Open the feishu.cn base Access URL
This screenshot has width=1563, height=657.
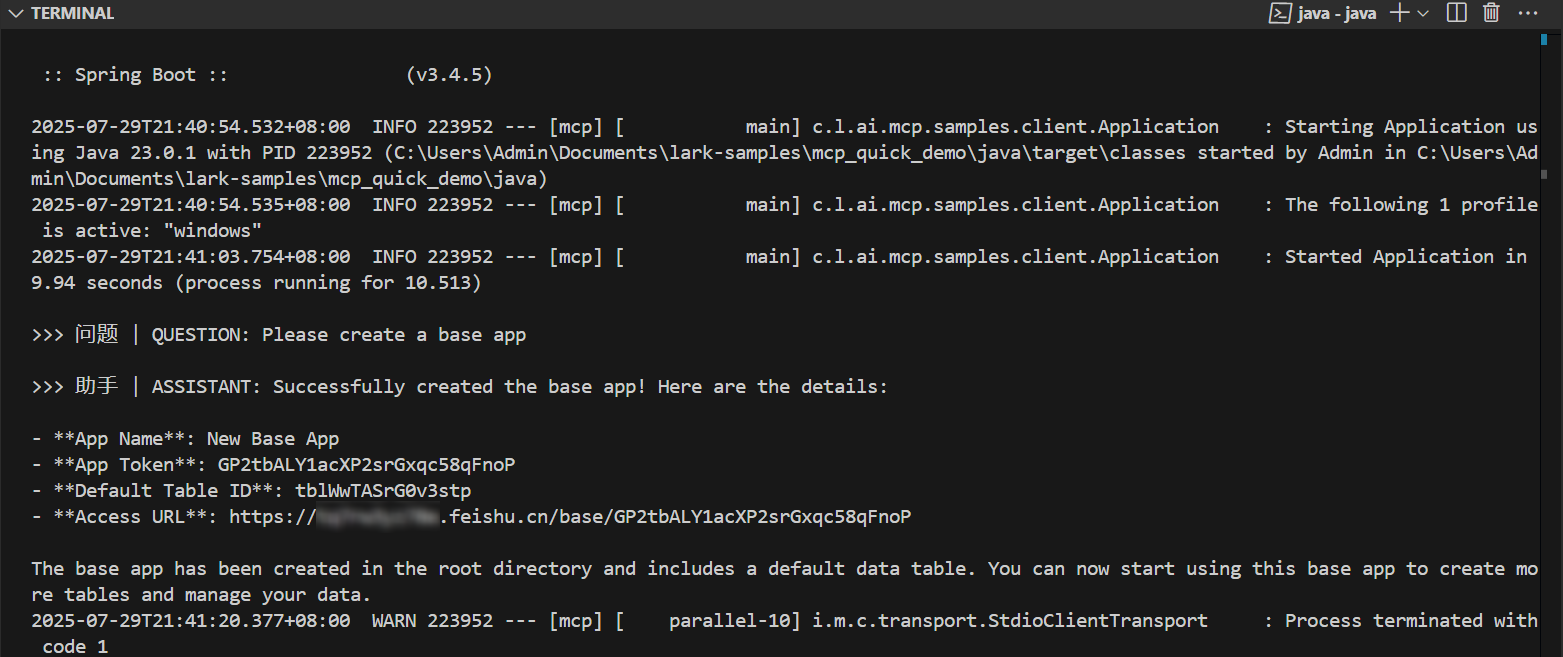[x=570, y=517]
